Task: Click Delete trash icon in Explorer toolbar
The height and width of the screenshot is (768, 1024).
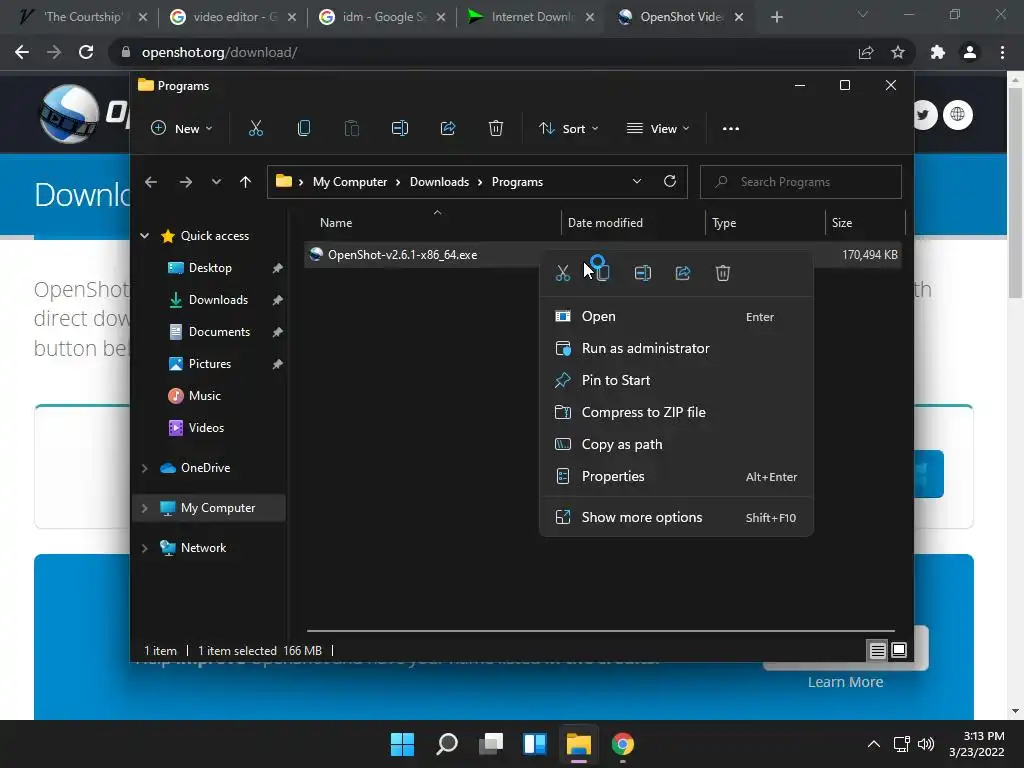Action: pos(496,129)
